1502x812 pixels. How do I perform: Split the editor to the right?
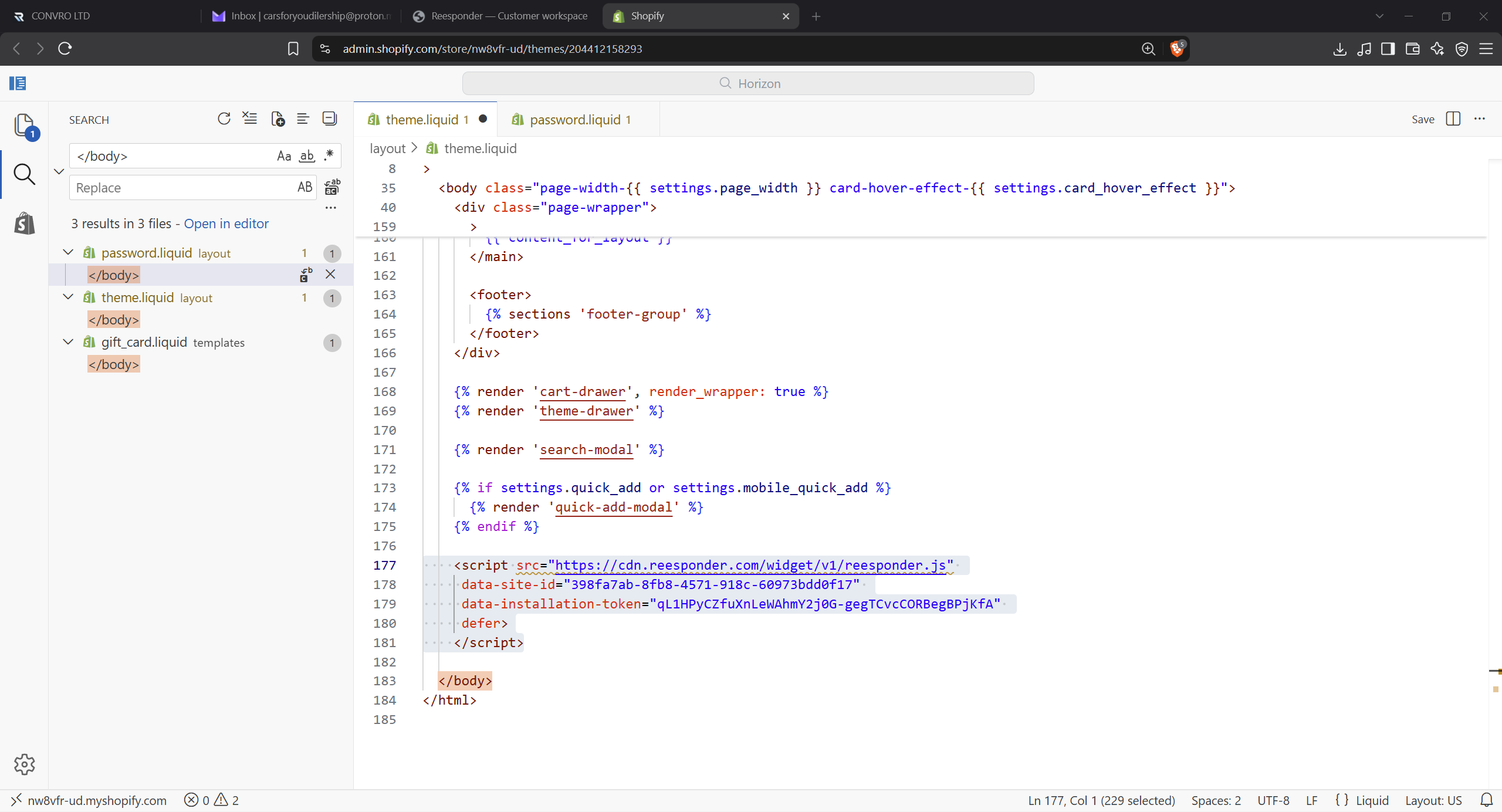pos(1453,119)
